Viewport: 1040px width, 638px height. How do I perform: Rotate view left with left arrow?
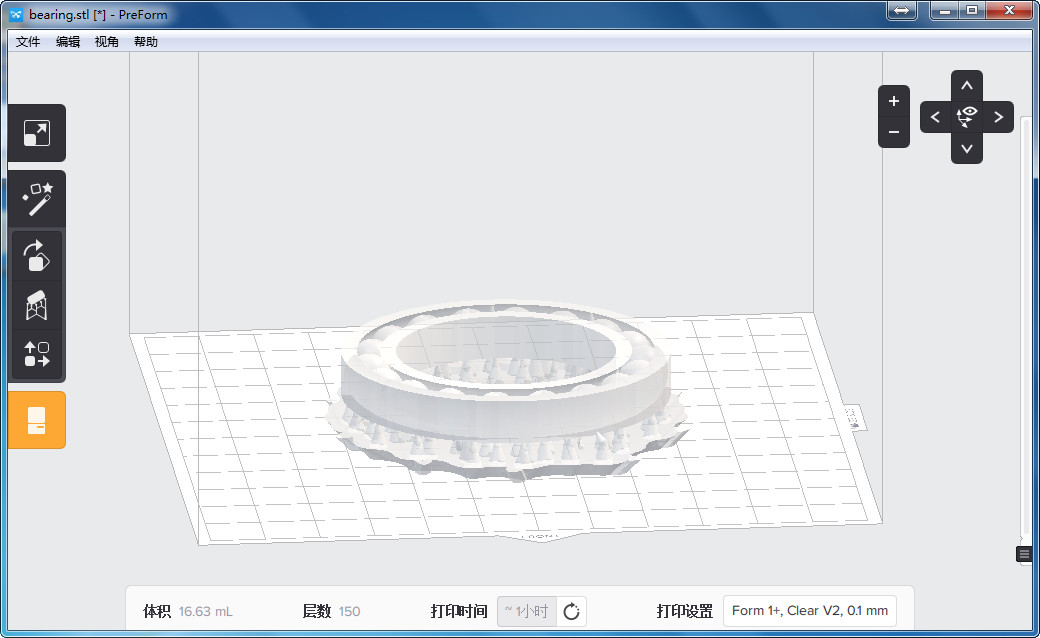pyautogui.click(x=935, y=117)
